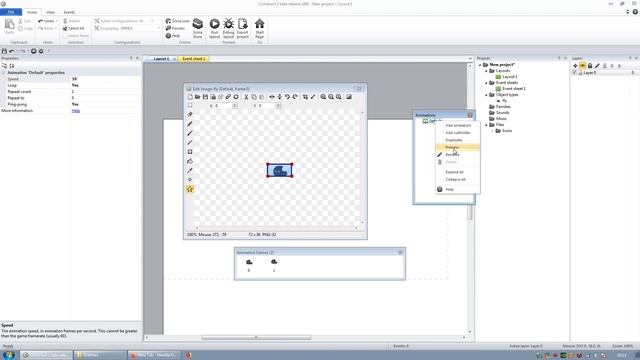Collapse the Event sheets folder

pyautogui.click(x=486, y=83)
